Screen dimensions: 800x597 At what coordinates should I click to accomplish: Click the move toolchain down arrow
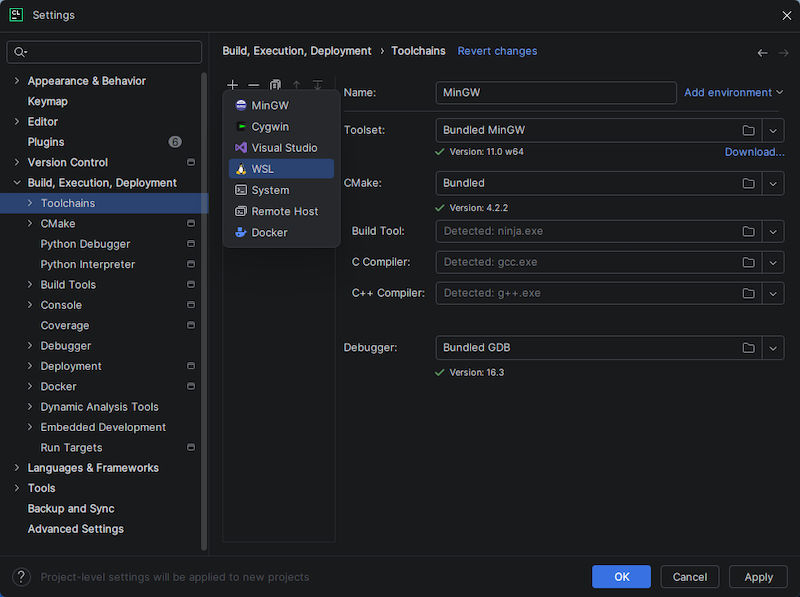click(317, 85)
